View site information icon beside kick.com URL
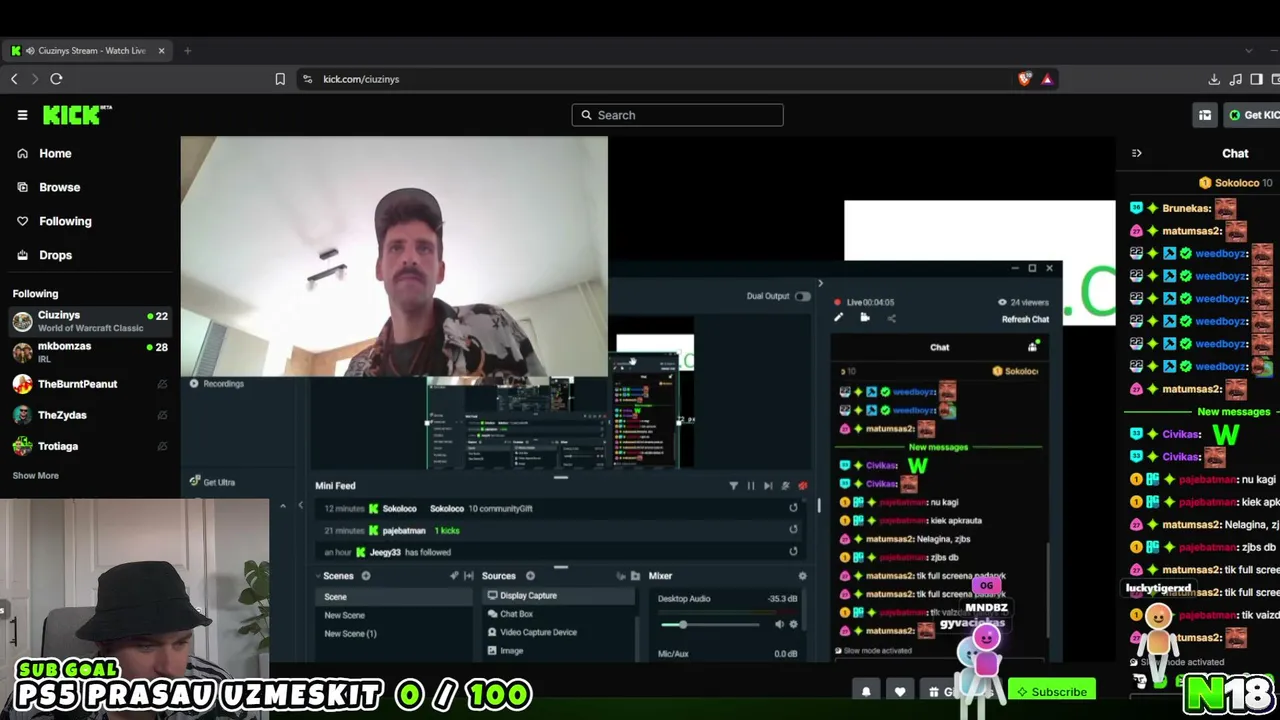 (308, 79)
